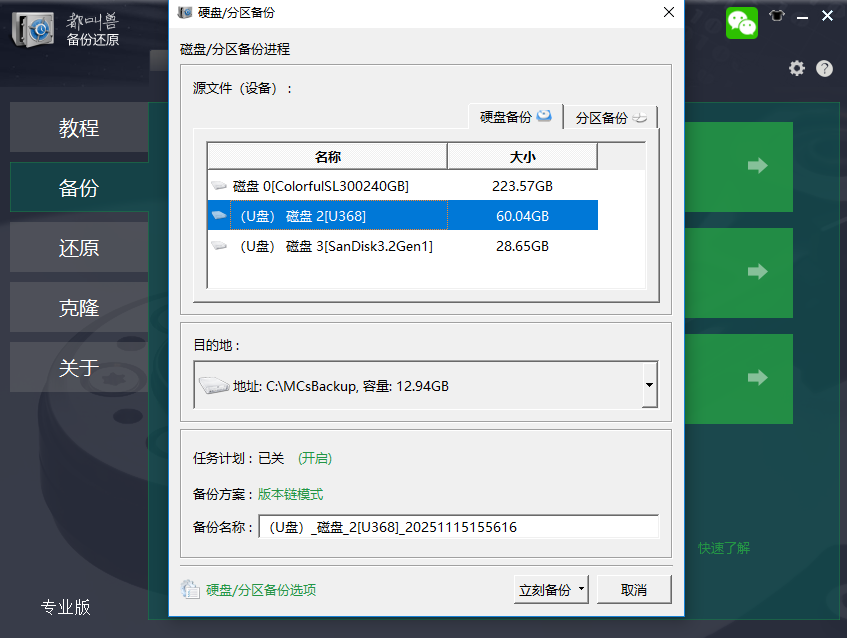Open the help question mark icon
The image size is (847, 638).
(x=824, y=68)
